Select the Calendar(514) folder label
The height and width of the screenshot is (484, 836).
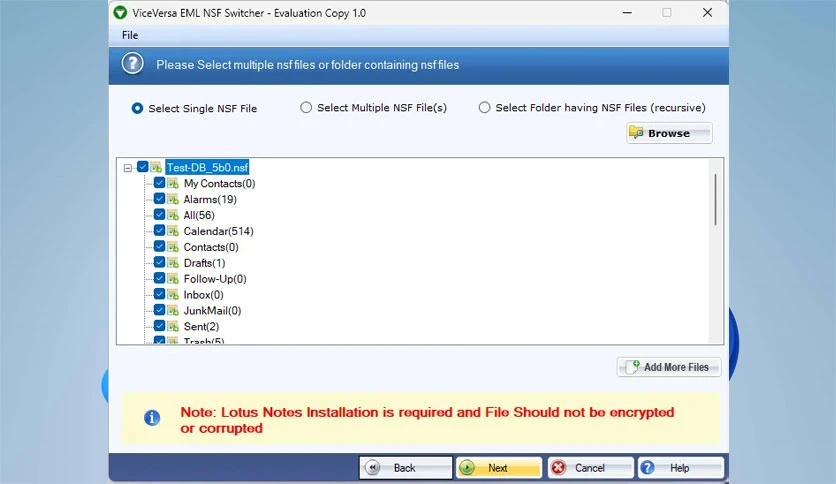219,231
